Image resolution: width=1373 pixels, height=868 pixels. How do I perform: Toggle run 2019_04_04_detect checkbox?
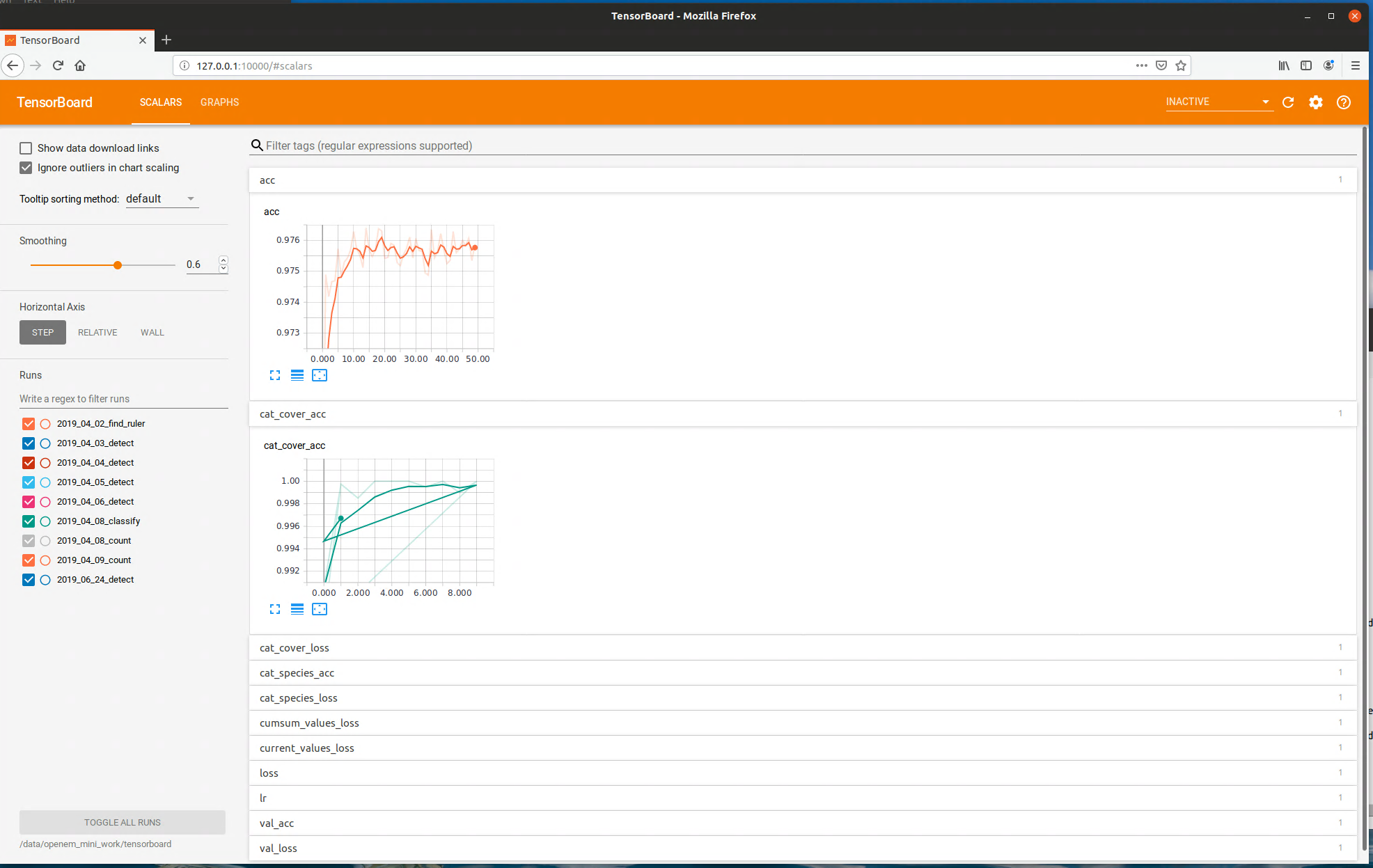click(29, 463)
